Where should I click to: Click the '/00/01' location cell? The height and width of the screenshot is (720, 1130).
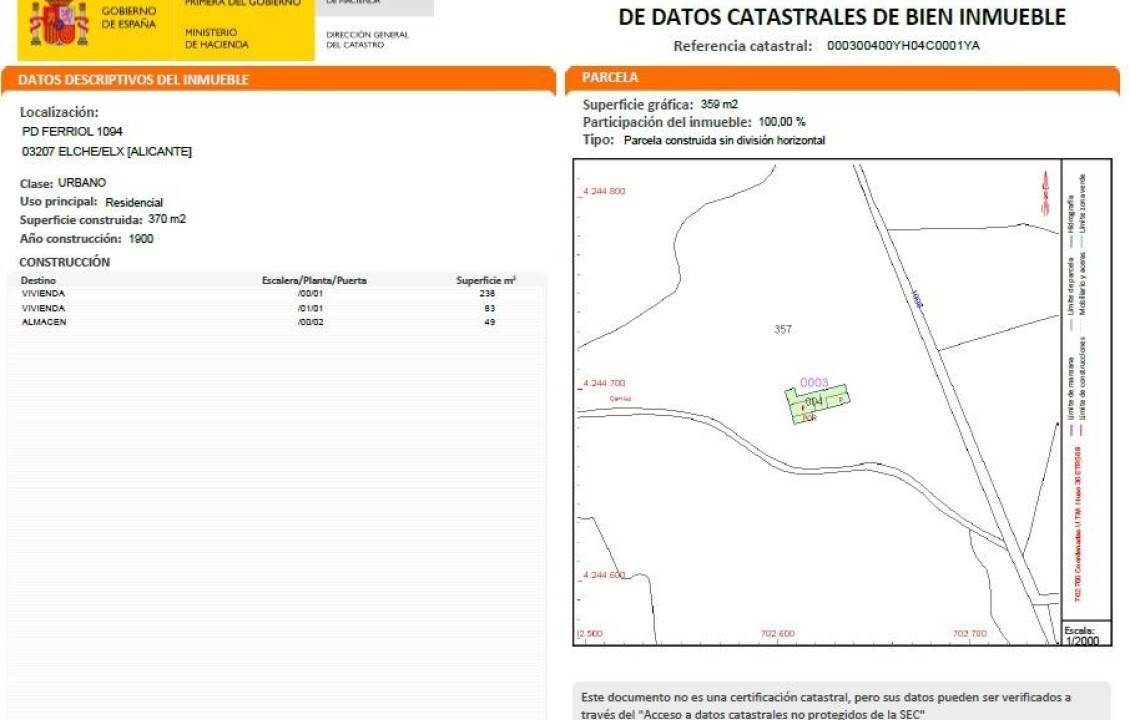click(x=311, y=293)
